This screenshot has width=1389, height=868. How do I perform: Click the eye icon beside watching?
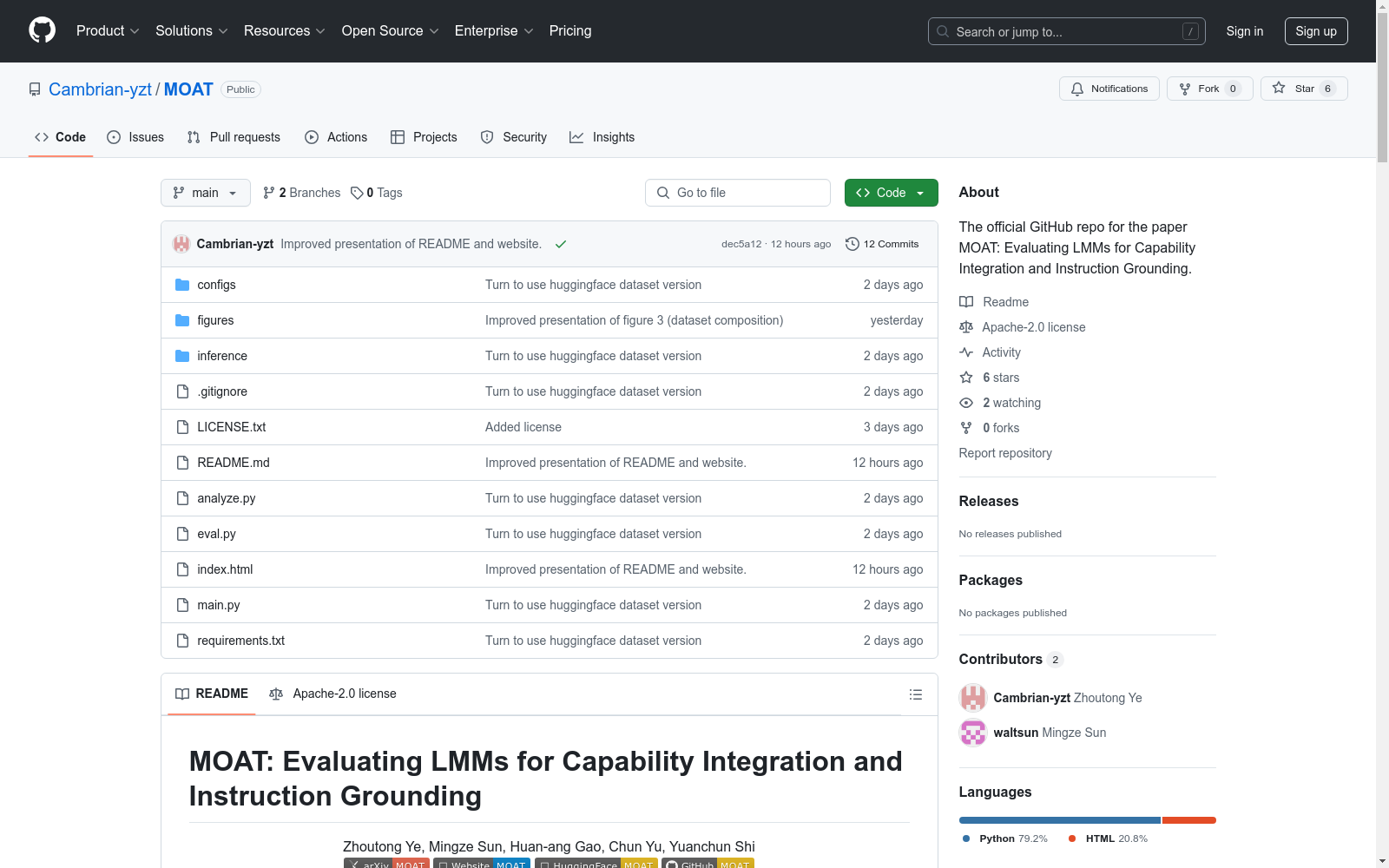[966, 403]
